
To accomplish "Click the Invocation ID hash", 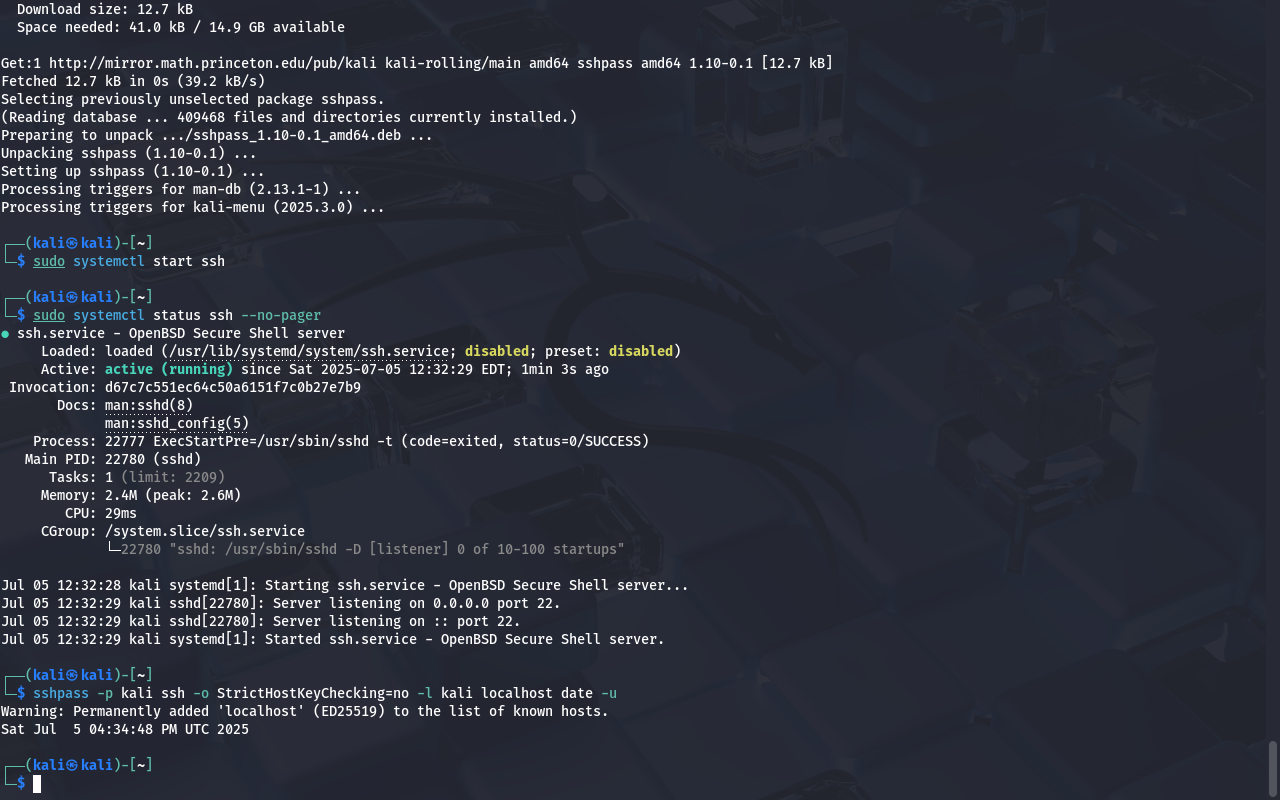I will tap(233, 387).
